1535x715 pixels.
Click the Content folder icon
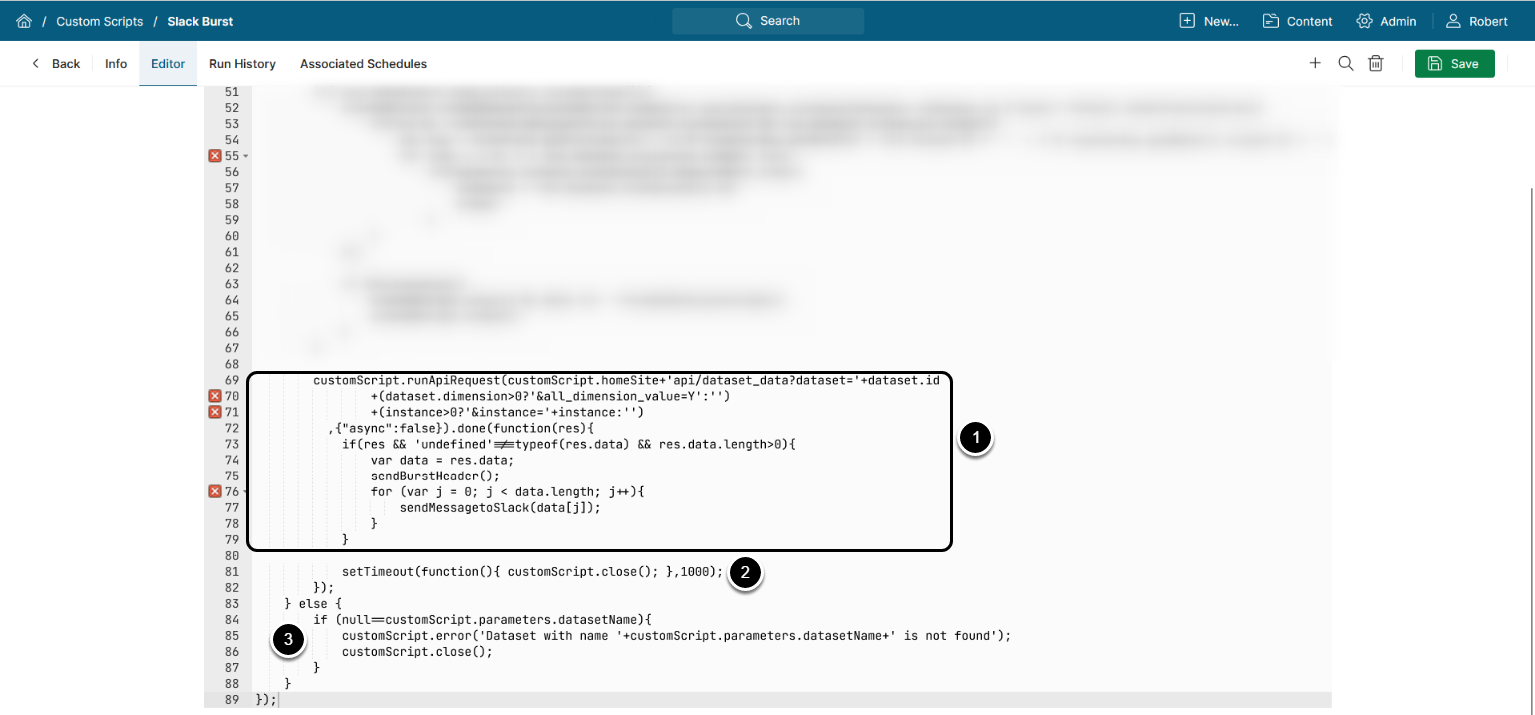click(x=1271, y=21)
